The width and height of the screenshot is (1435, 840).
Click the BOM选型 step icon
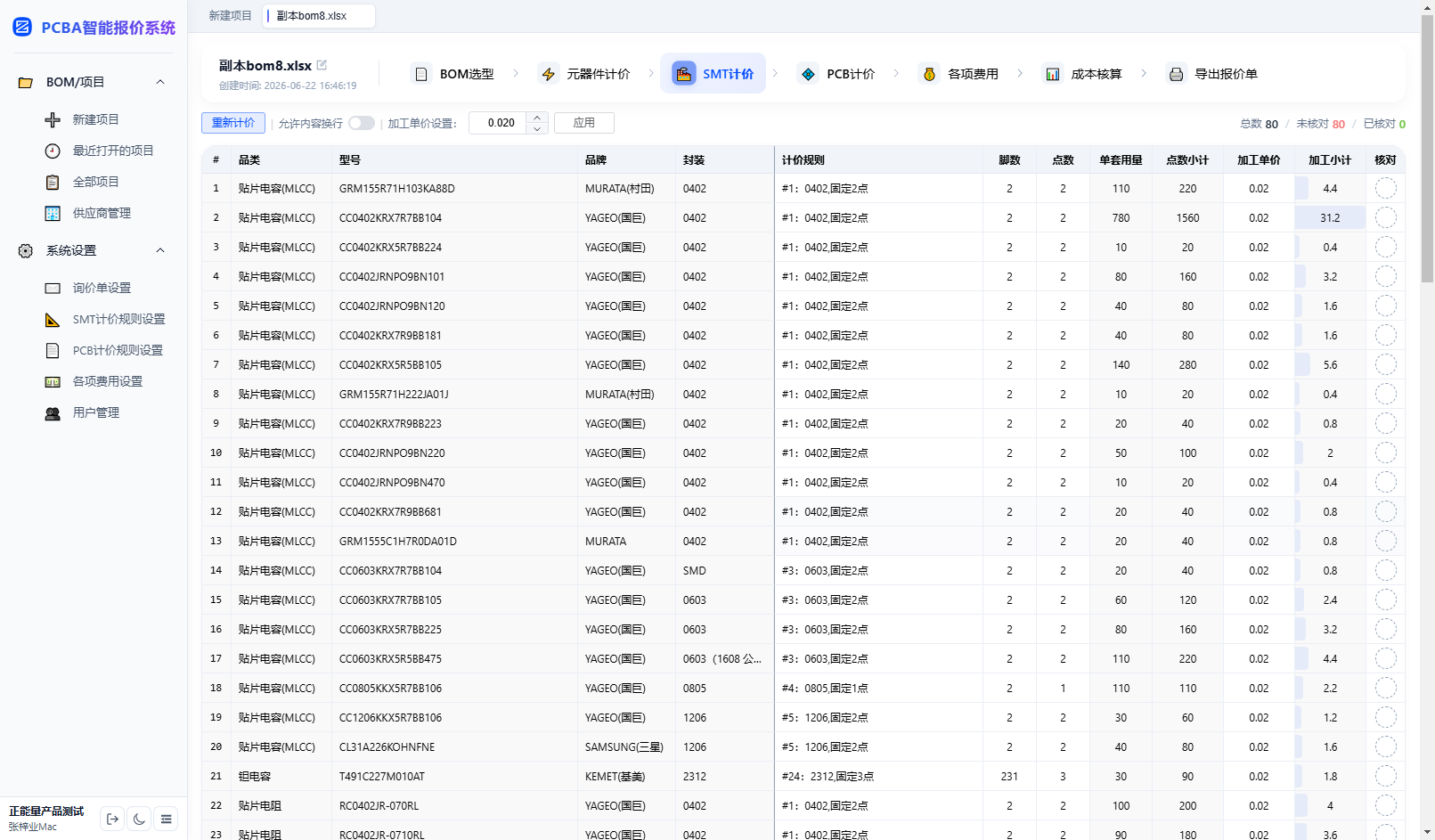(x=421, y=74)
